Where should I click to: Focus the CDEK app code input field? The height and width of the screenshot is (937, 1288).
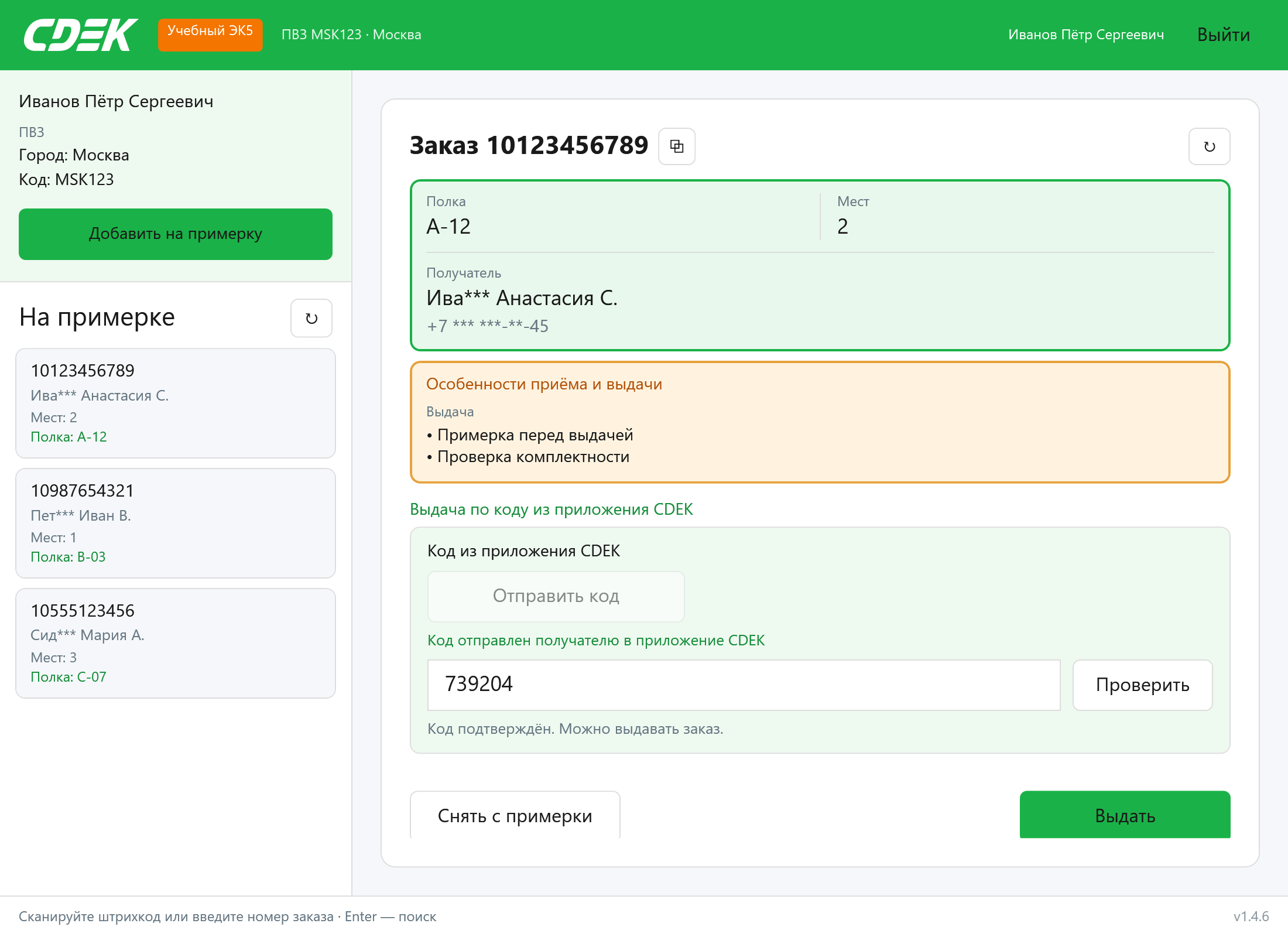744,685
